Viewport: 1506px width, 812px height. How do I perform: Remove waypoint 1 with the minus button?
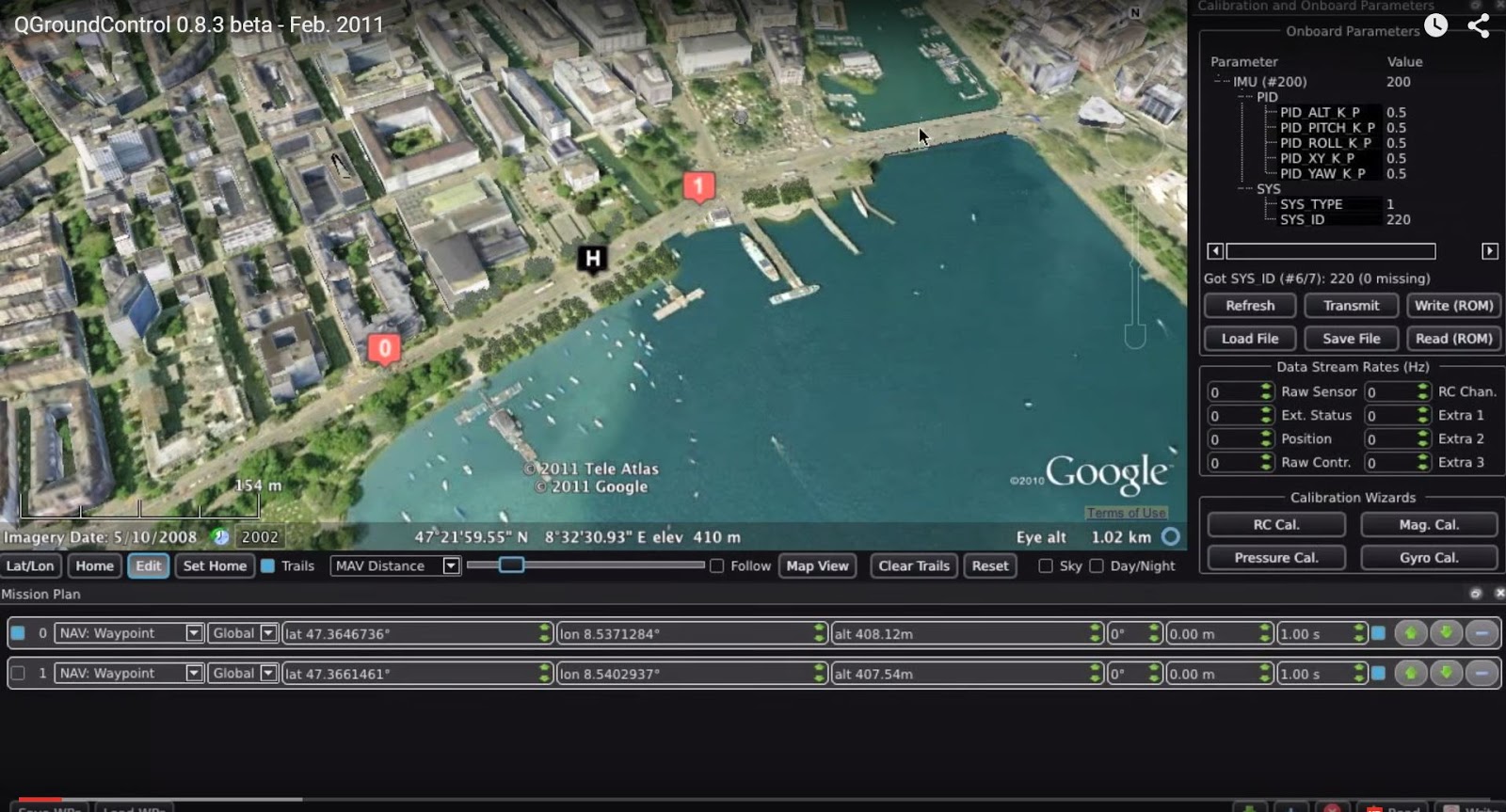click(x=1482, y=673)
